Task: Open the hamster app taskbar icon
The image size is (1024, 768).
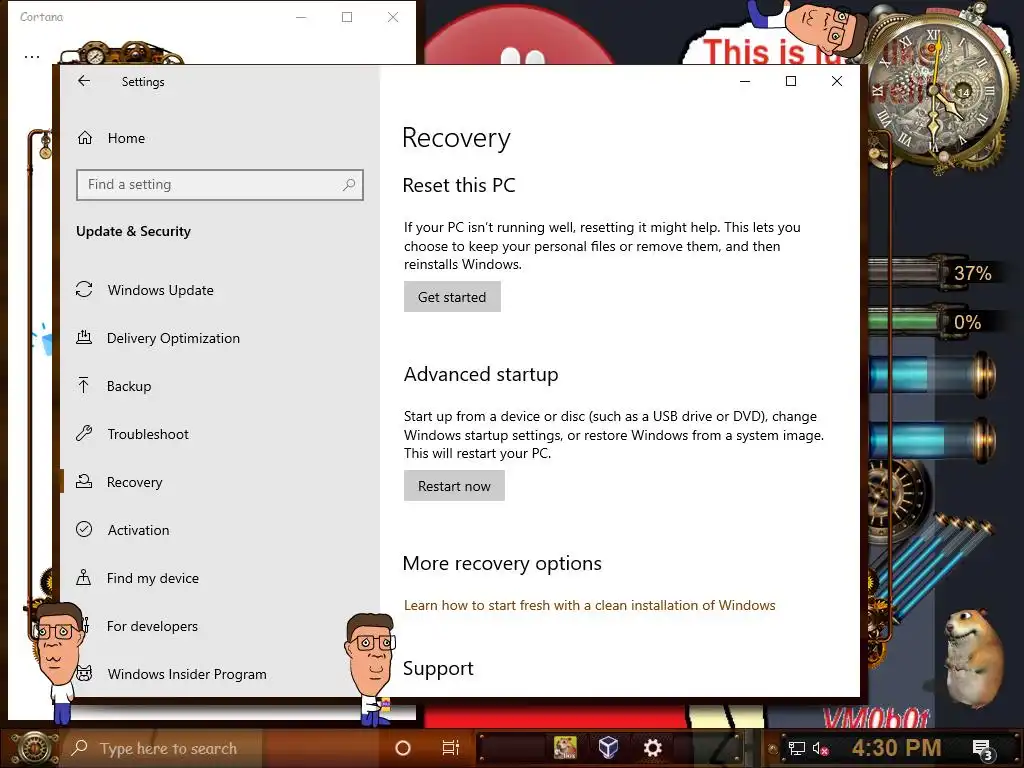Action: tap(565, 748)
